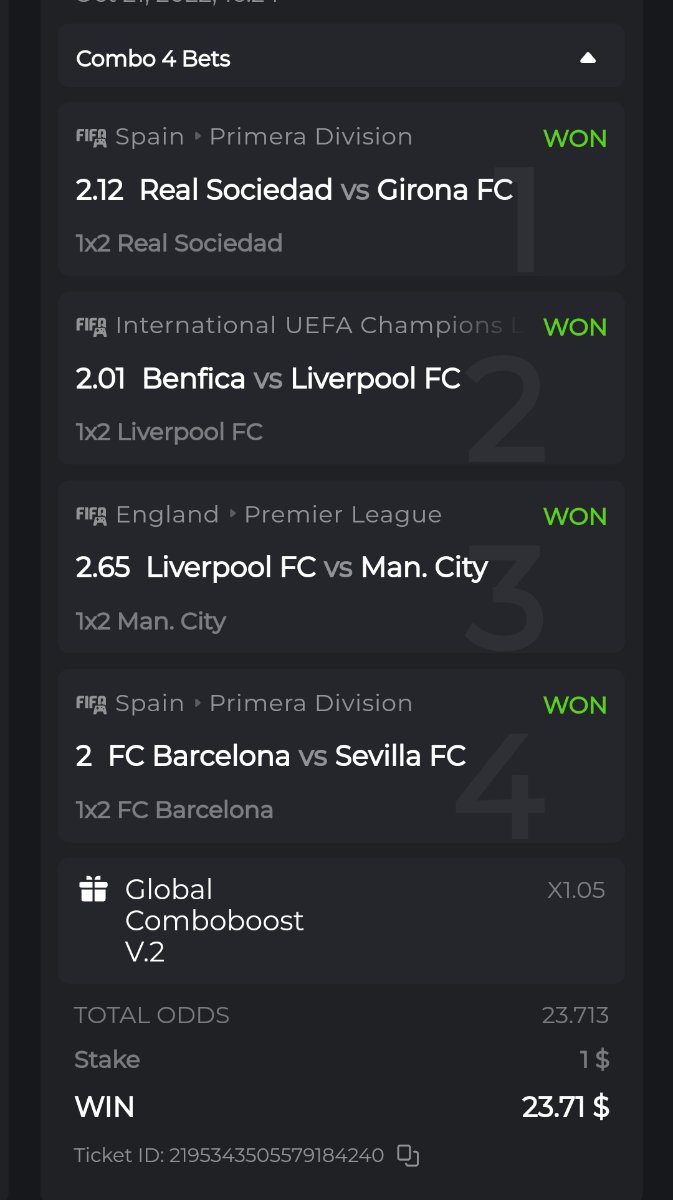The width and height of the screenshot is (673, 1200).
Task: Click the Ticket ID number
Action: pyautogui.click(x=276, y=1155)
